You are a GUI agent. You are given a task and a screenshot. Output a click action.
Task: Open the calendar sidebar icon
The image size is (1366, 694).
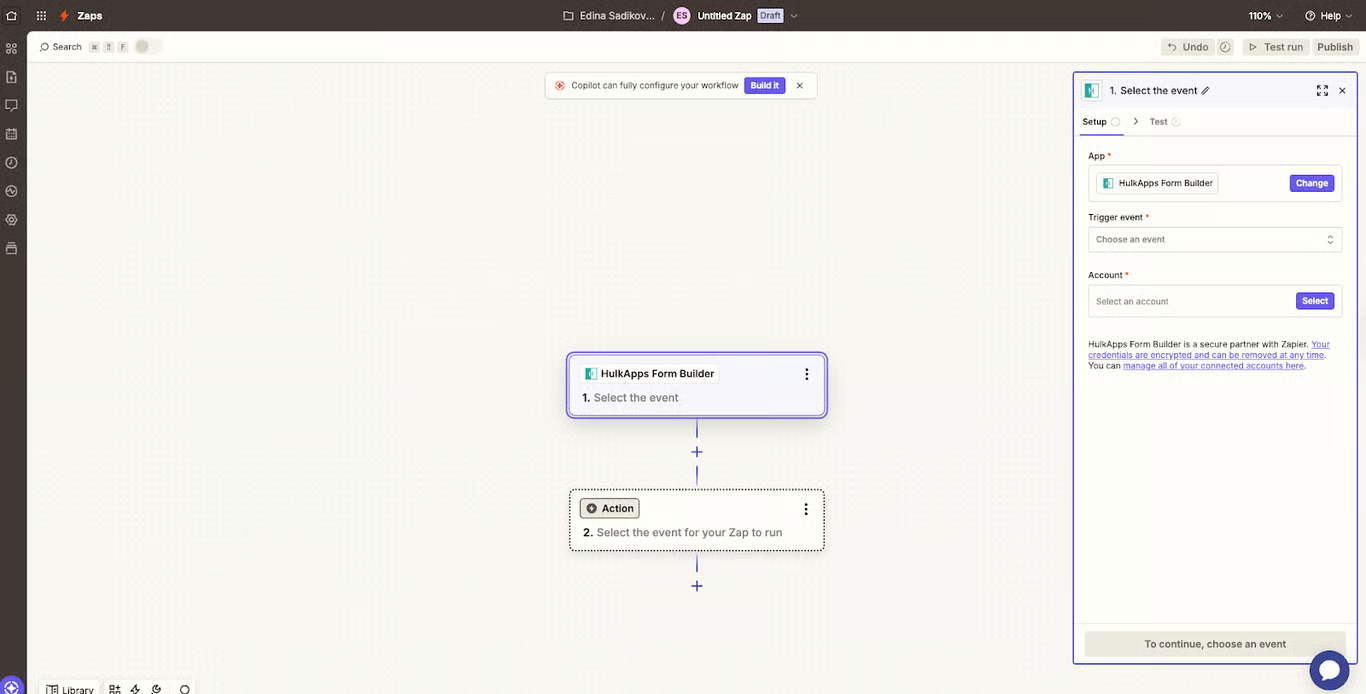pyautogui.click(x=11, y=133)
